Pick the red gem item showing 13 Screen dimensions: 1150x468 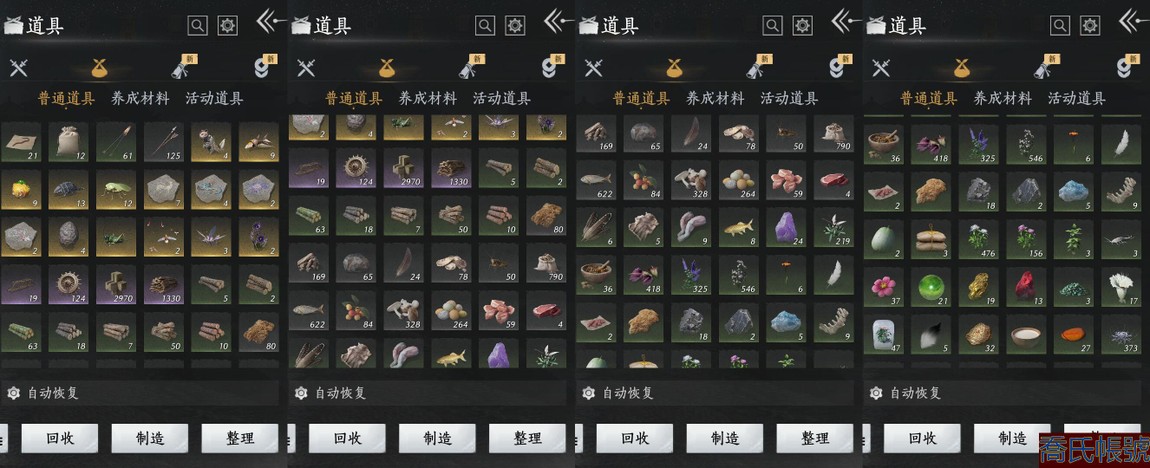tap(1027, 288)
